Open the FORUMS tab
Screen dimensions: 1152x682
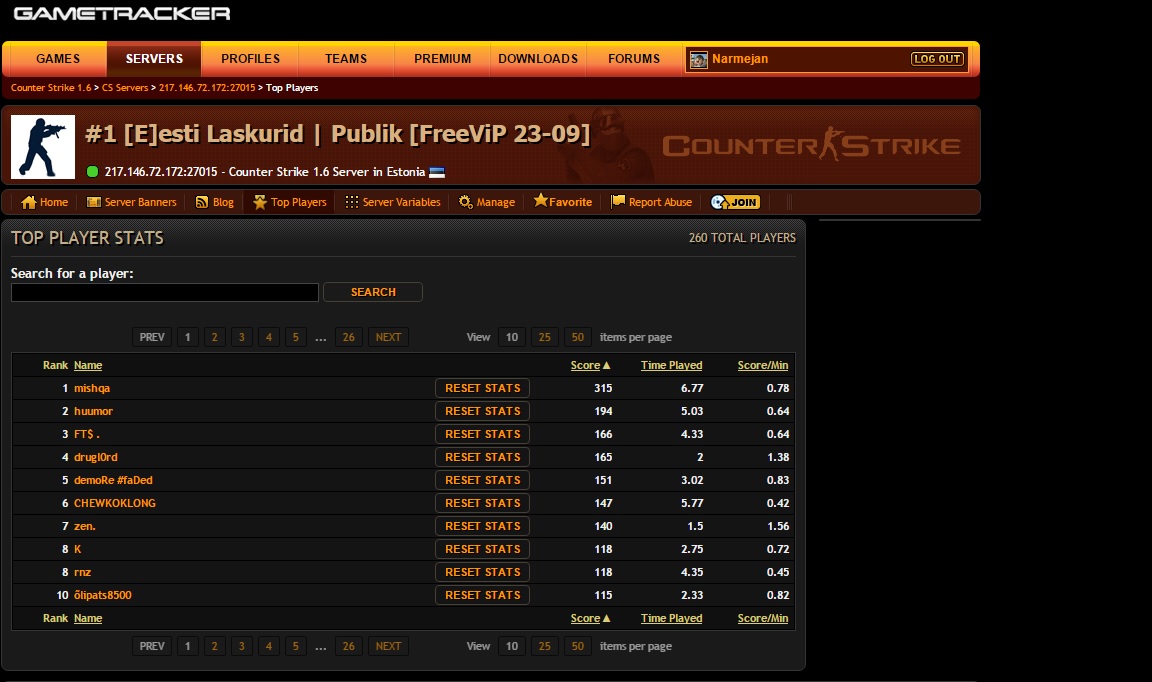[634, 59]
